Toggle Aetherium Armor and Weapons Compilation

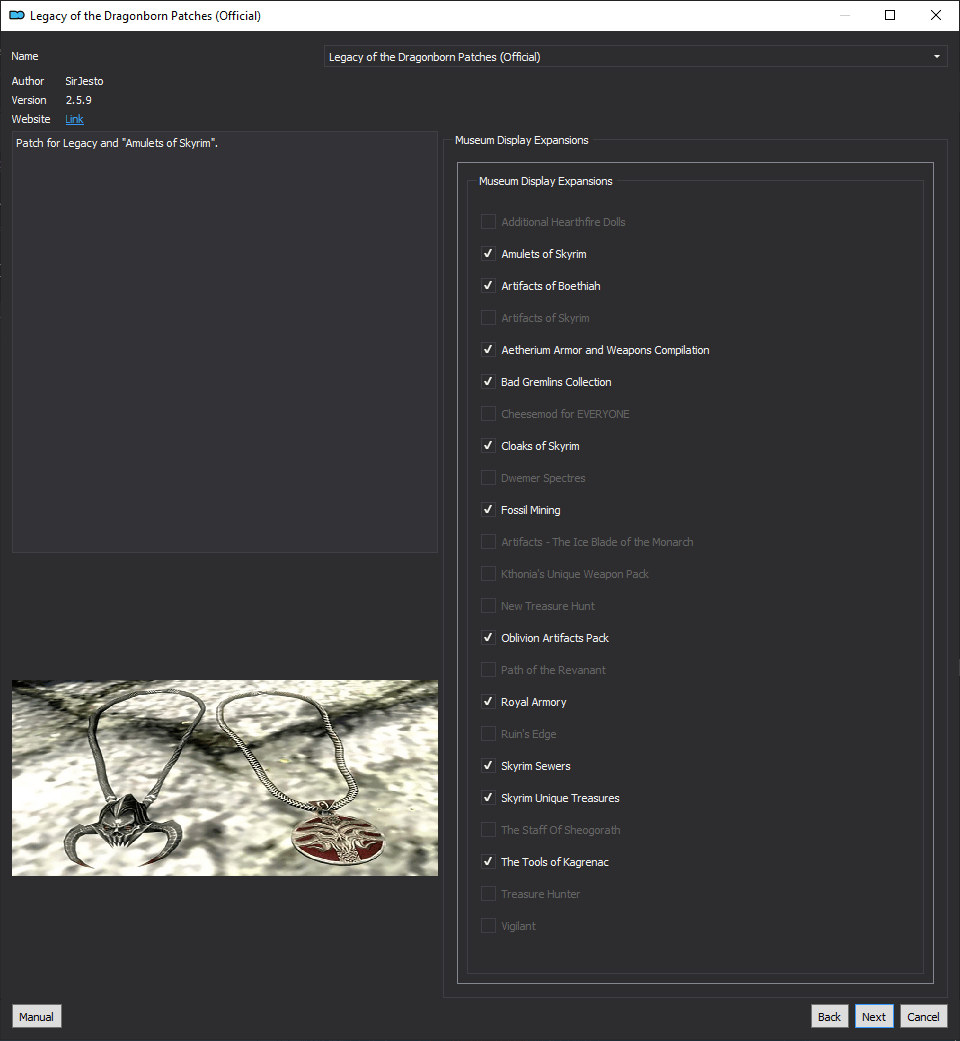[x=488, y=349]
